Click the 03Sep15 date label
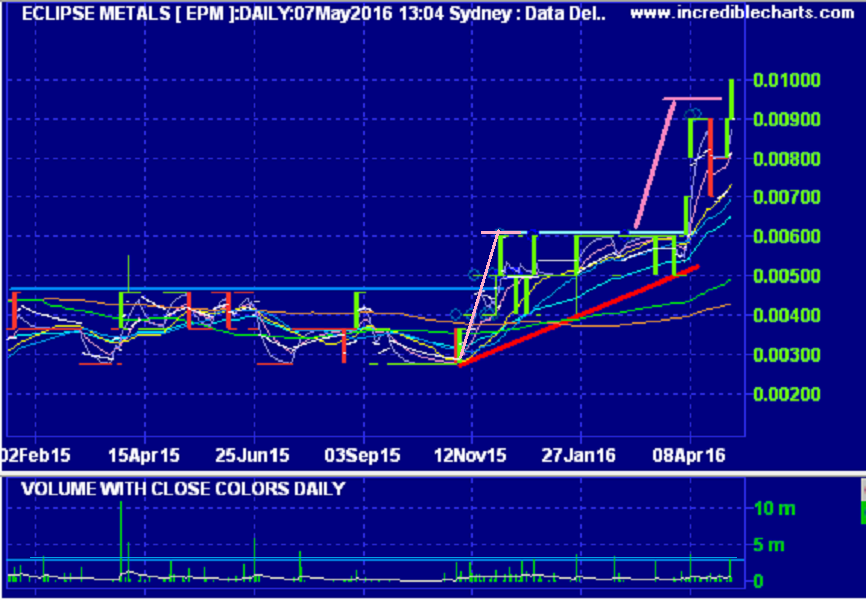This screenshot has height=600, width=866. click(x=363, y=456)
